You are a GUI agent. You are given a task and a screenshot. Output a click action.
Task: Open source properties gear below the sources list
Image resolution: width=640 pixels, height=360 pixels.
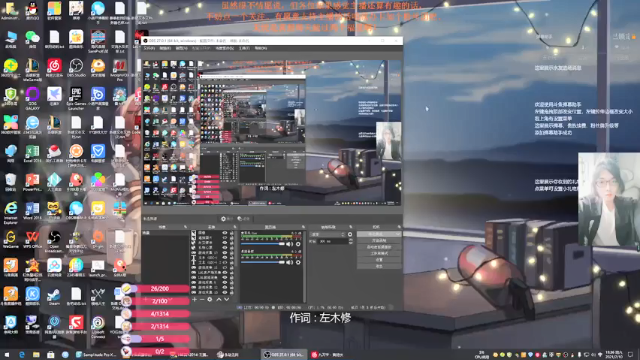point(209,299)
